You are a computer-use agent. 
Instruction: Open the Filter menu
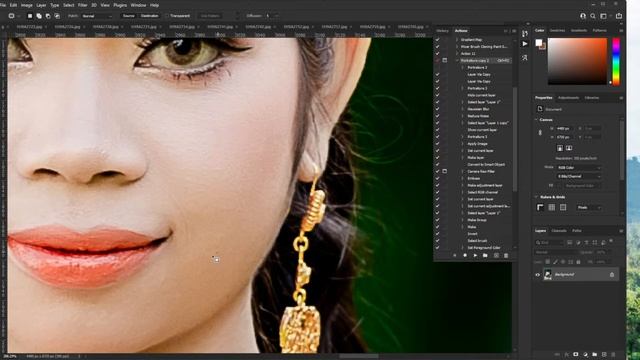tap(82, 5)
